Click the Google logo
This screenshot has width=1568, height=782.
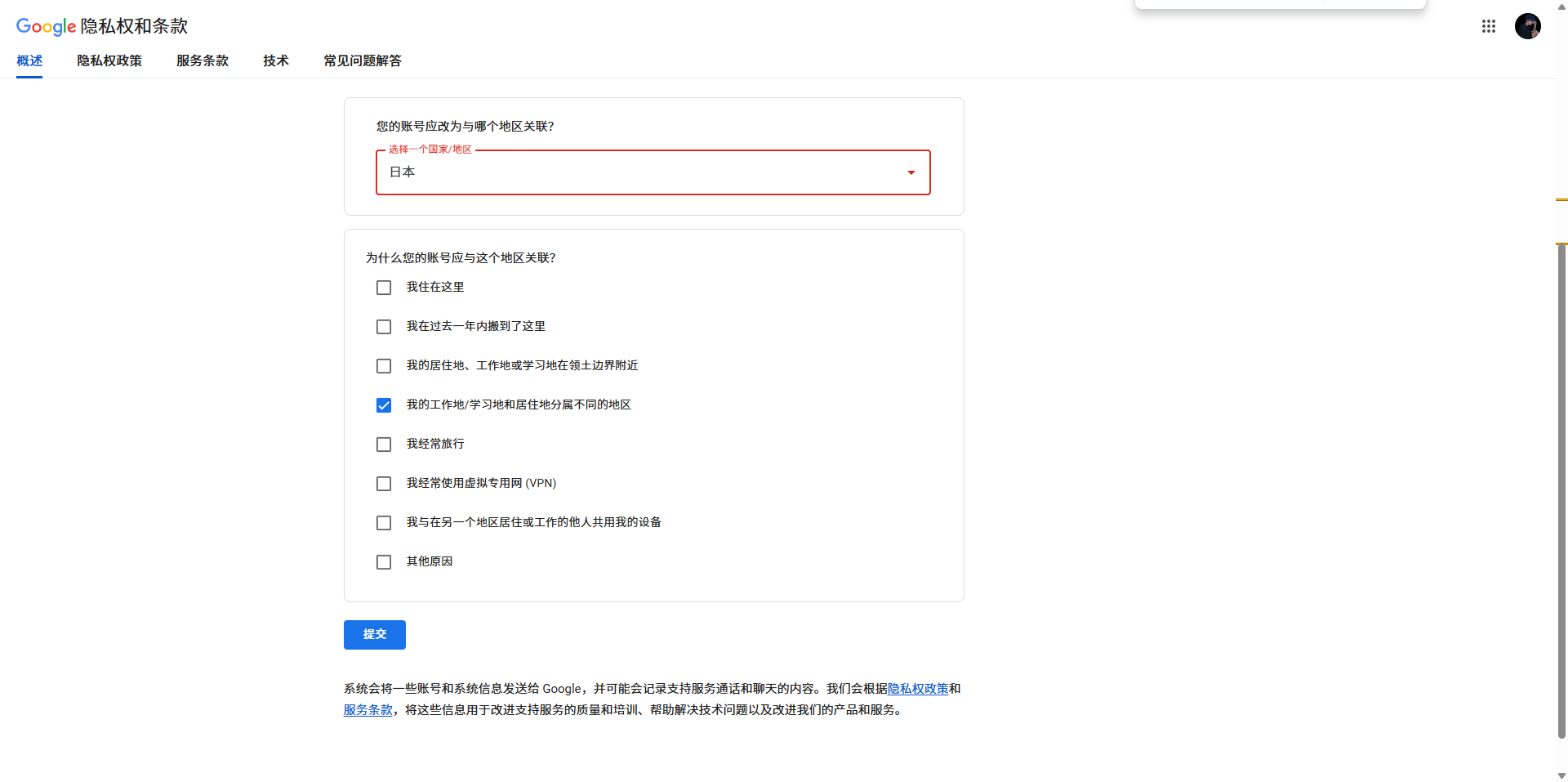tap(46, 26)
